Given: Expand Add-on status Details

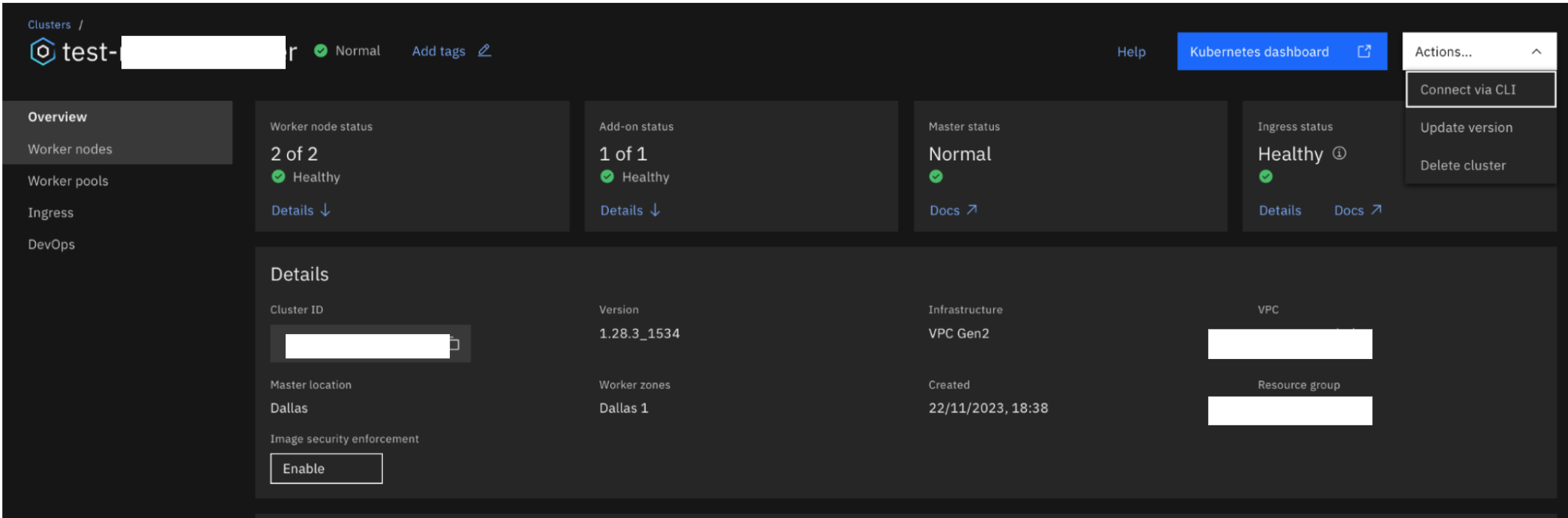Looking at the screenshot, I should coord(629,210).
